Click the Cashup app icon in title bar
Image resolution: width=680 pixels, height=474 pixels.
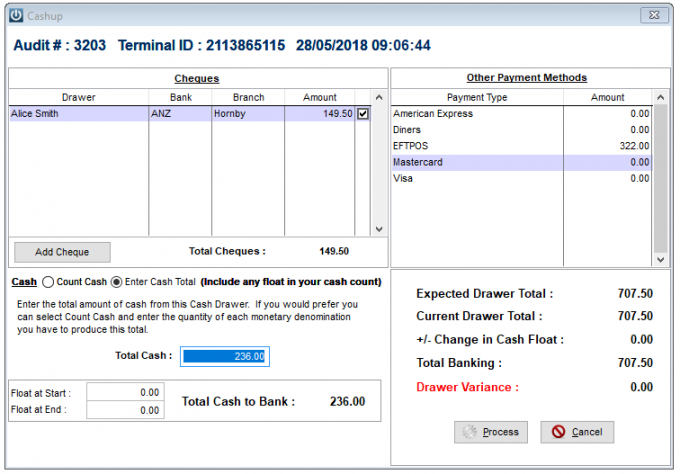[x=16, y=16]
